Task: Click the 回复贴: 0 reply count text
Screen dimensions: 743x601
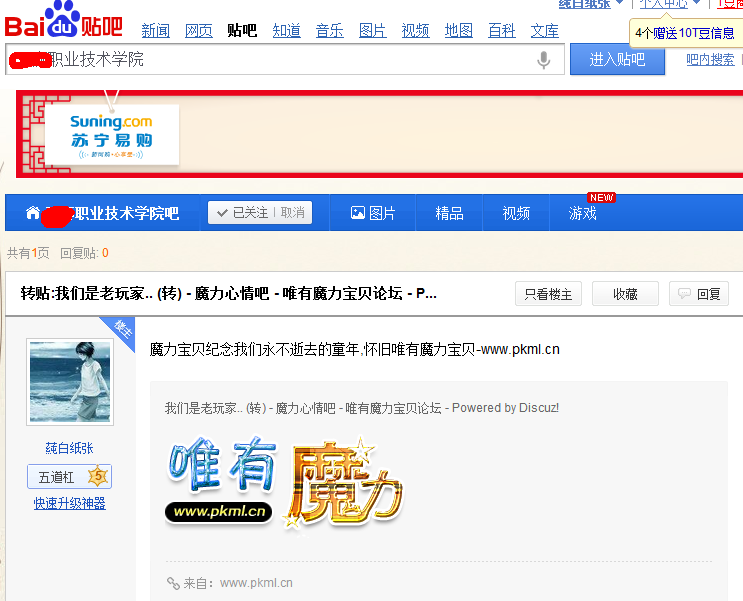Action: point(84,253)
